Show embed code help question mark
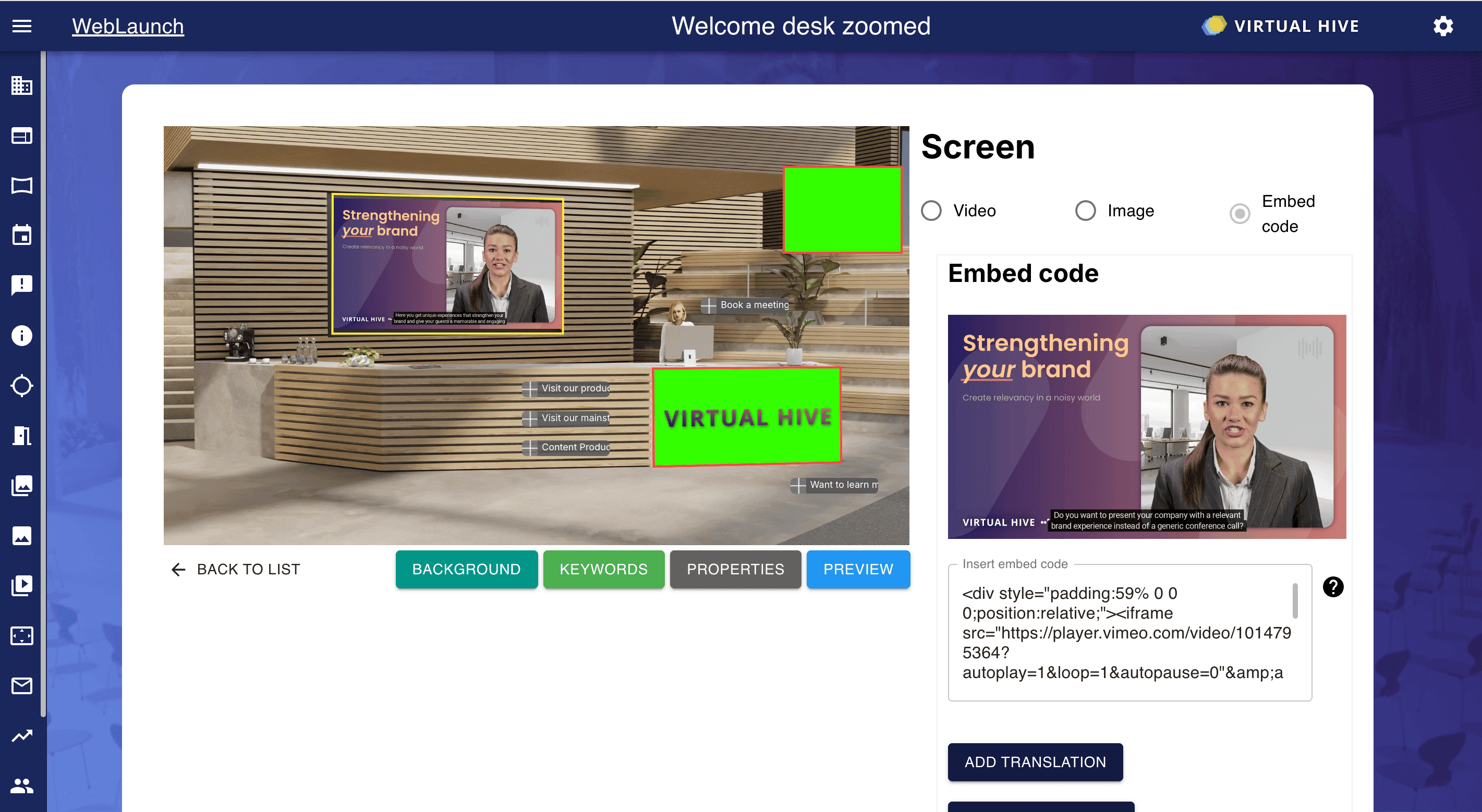 (1333, 586)
